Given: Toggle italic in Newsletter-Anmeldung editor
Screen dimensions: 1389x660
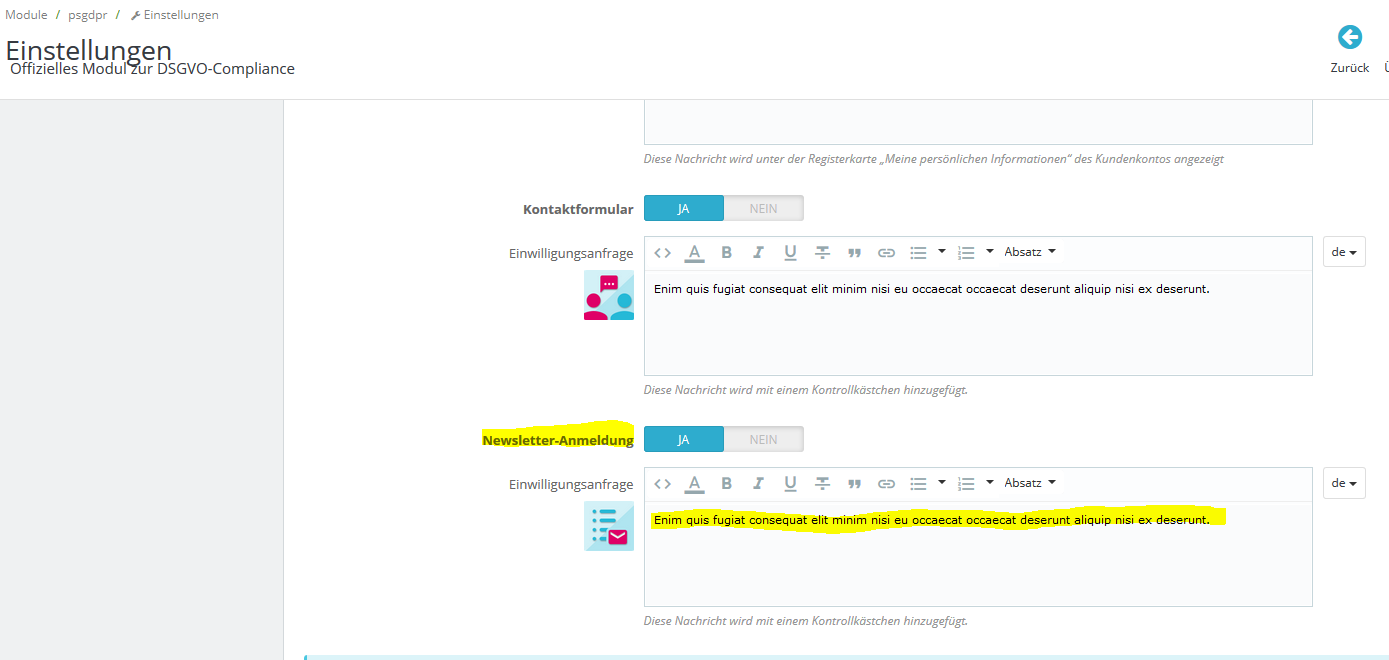Looking at the screenshot, I should 758,484.
